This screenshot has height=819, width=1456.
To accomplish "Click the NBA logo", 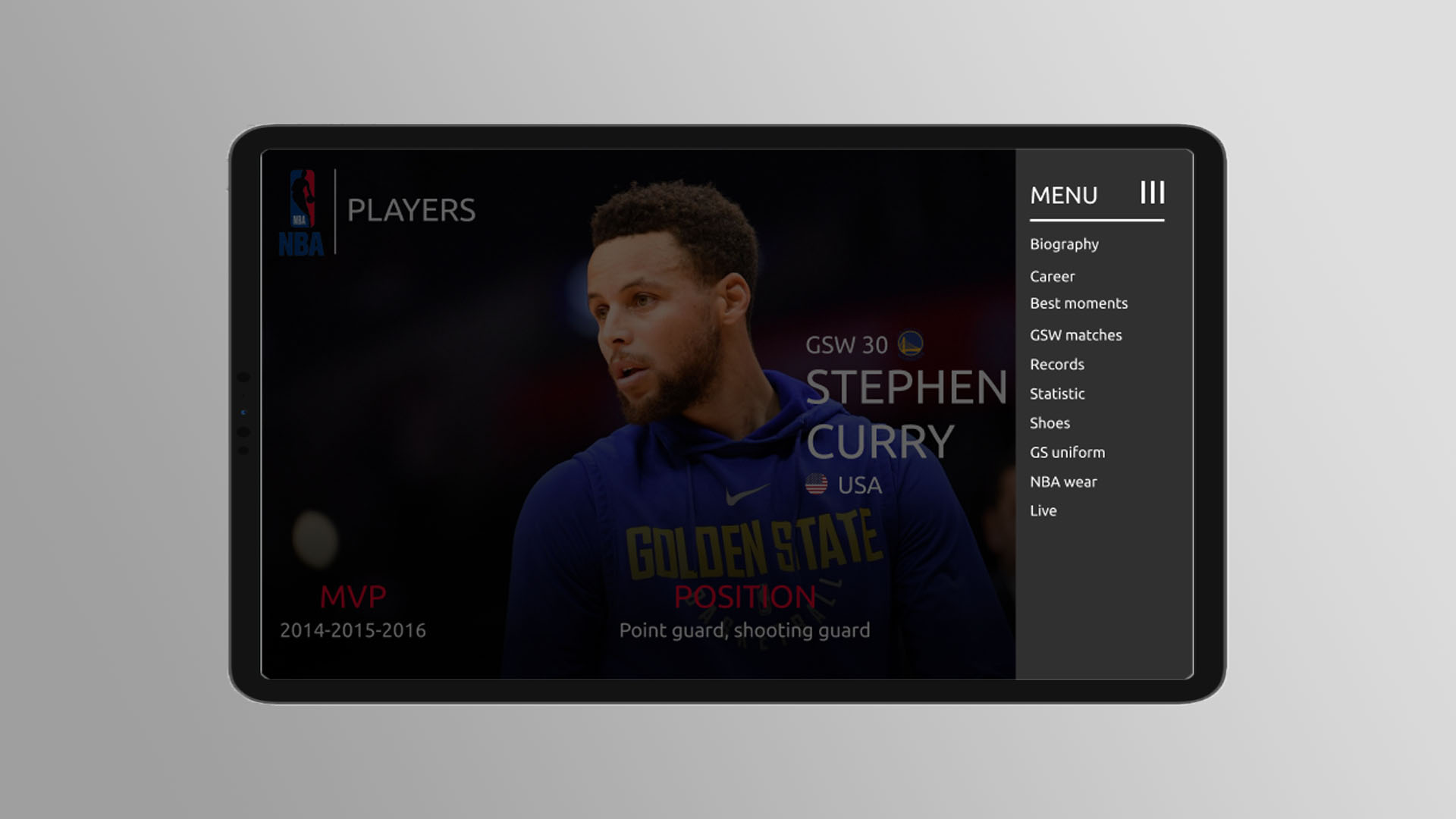I will point(302,212).
